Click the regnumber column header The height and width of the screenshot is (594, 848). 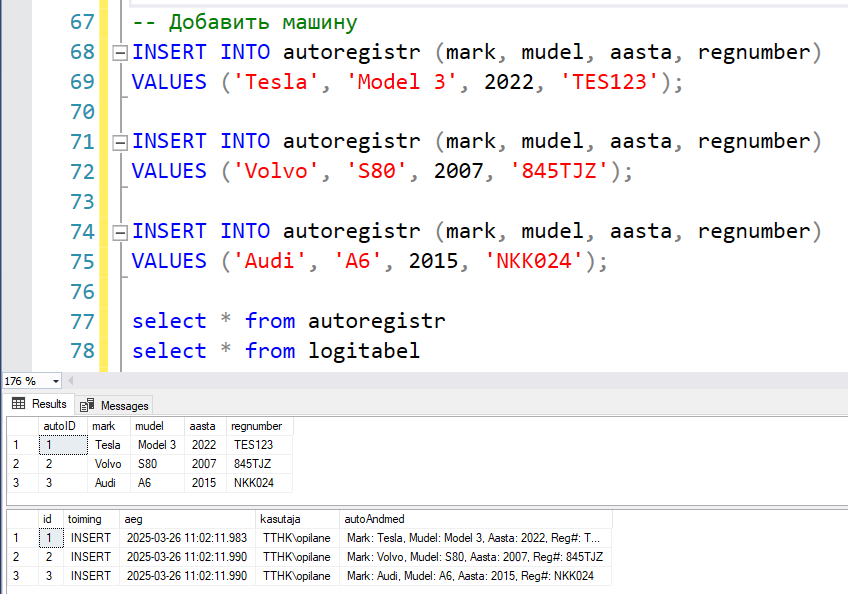click(260, 426)
